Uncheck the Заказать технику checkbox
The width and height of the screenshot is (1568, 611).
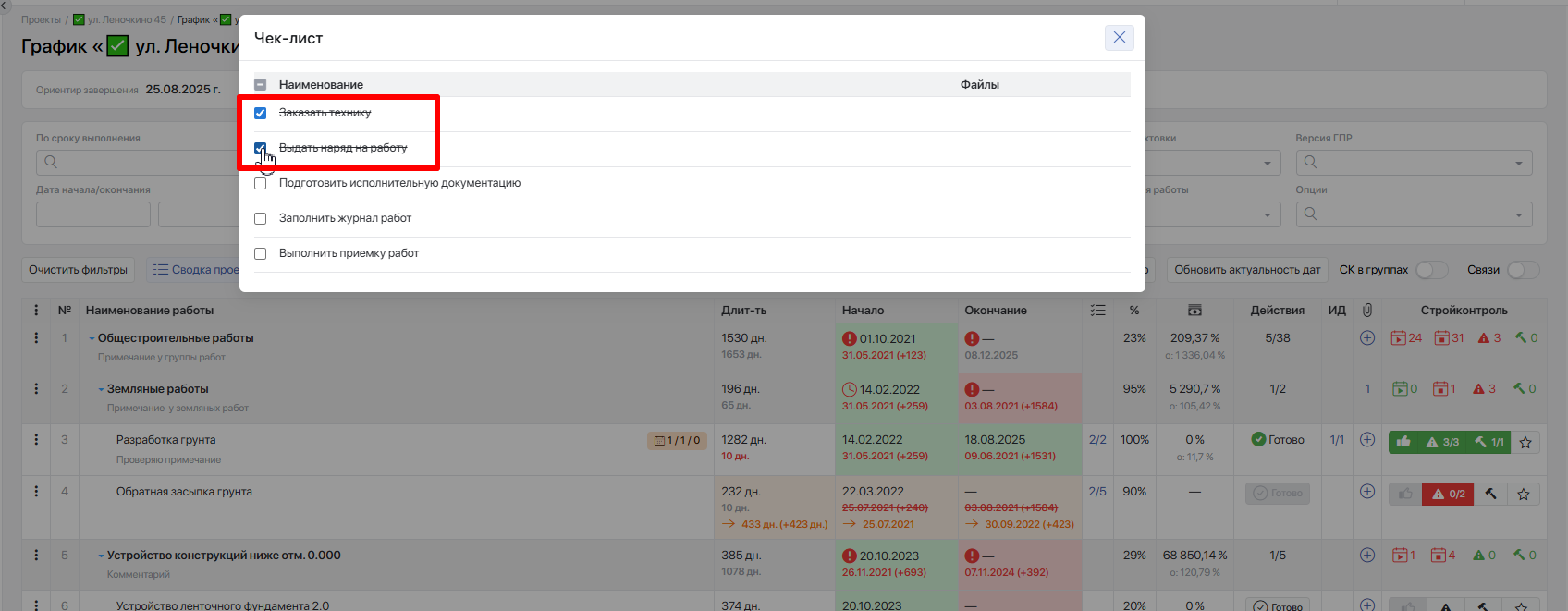click(x=260, y=113)
